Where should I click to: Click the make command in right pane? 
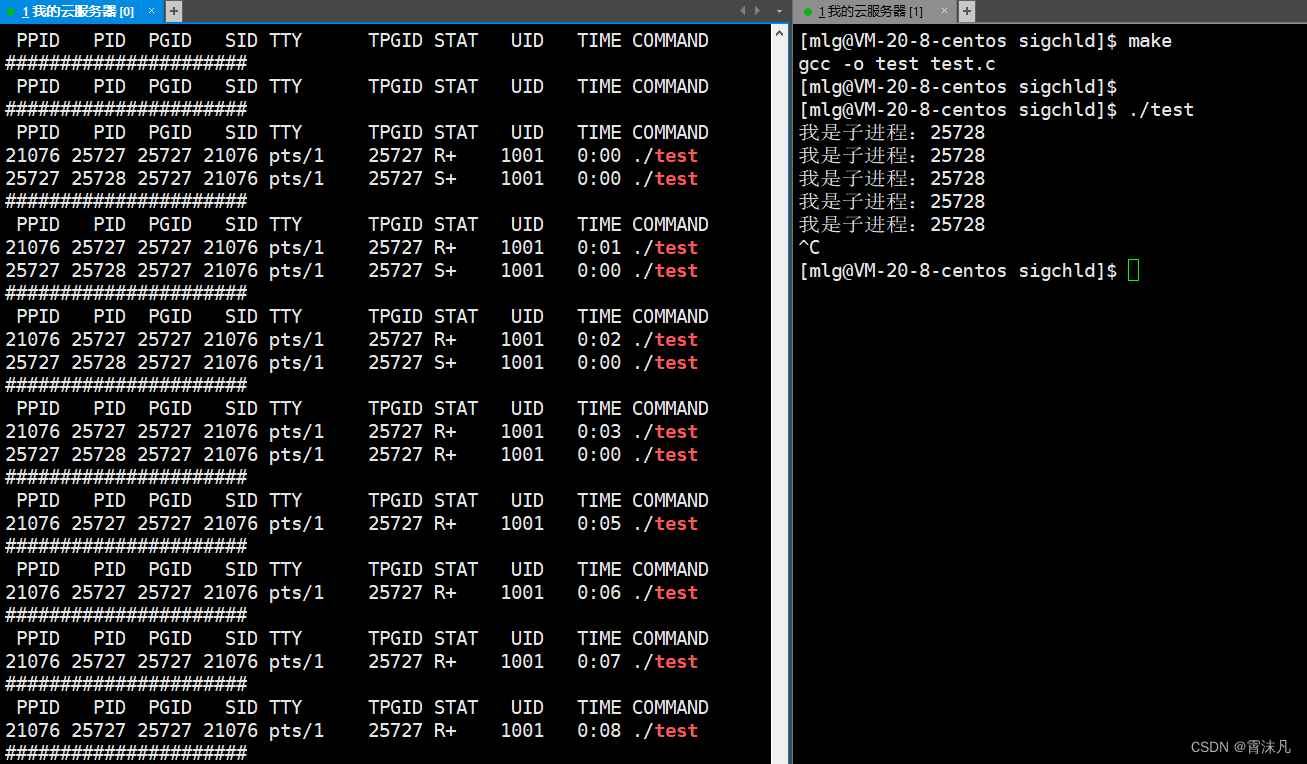pyautogui.click(x=1149, y=40)
